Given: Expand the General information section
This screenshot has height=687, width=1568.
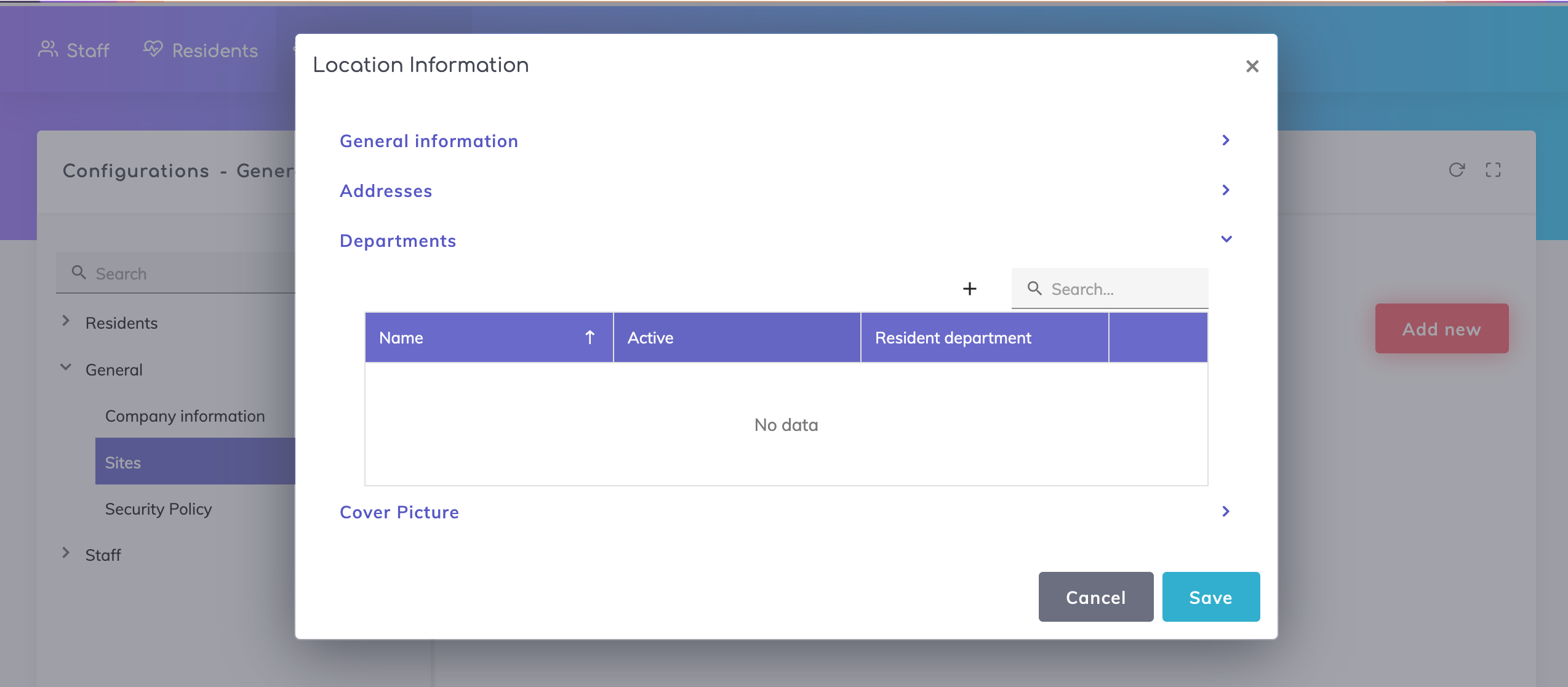Looking at the screenshot, I should (x=1225, y=140).
